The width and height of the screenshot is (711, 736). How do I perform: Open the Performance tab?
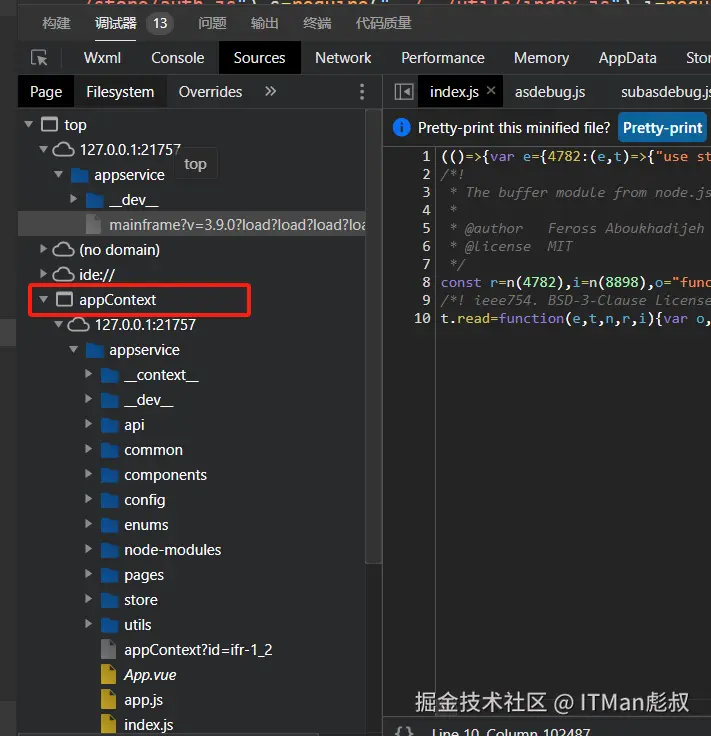point(443,58)
